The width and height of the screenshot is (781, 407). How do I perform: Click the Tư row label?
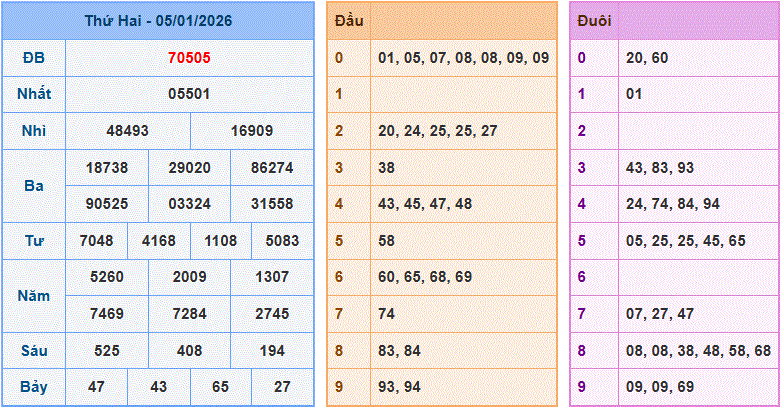point(34,241)
